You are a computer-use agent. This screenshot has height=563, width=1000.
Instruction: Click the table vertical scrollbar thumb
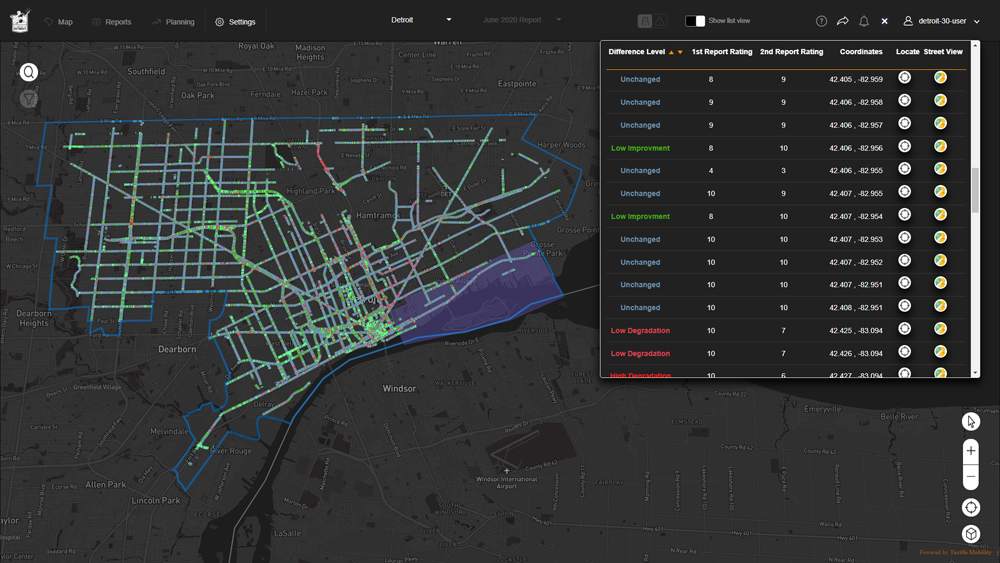coord(974,190)
